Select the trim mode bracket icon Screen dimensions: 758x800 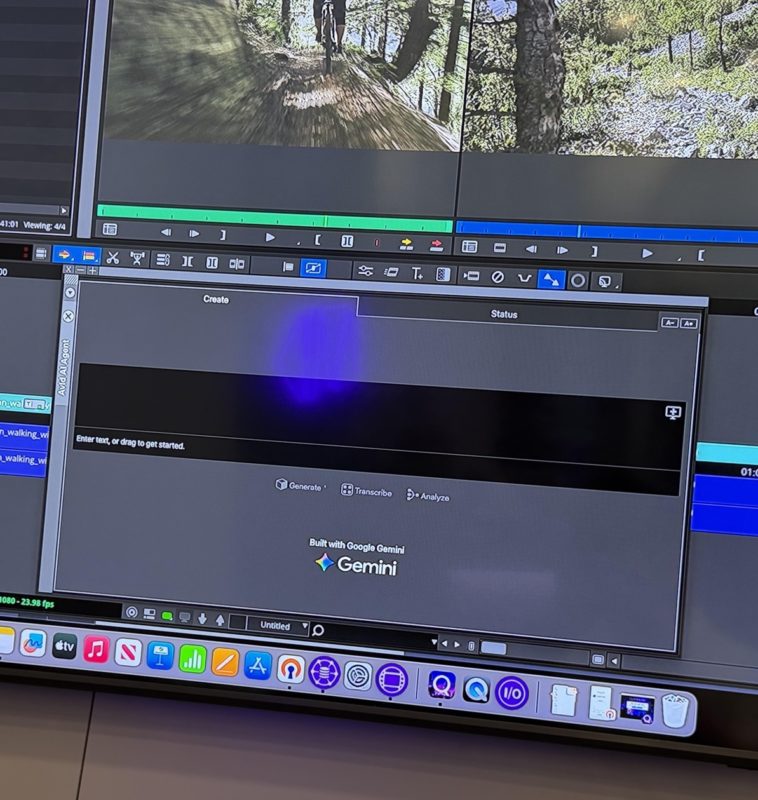point(187,262)
